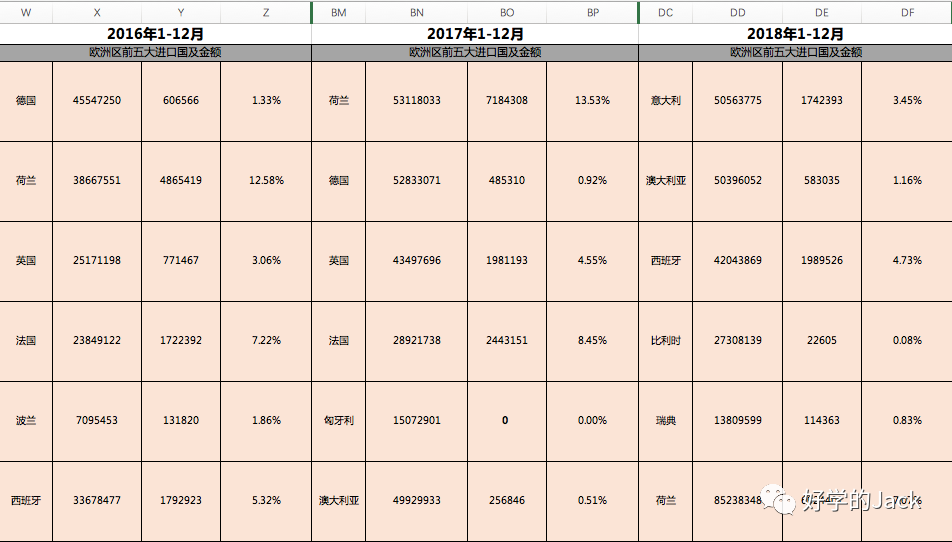Viewport: 952px width, 542px height.
Task: Select the cell showing 606566
Action: [181, 101]
